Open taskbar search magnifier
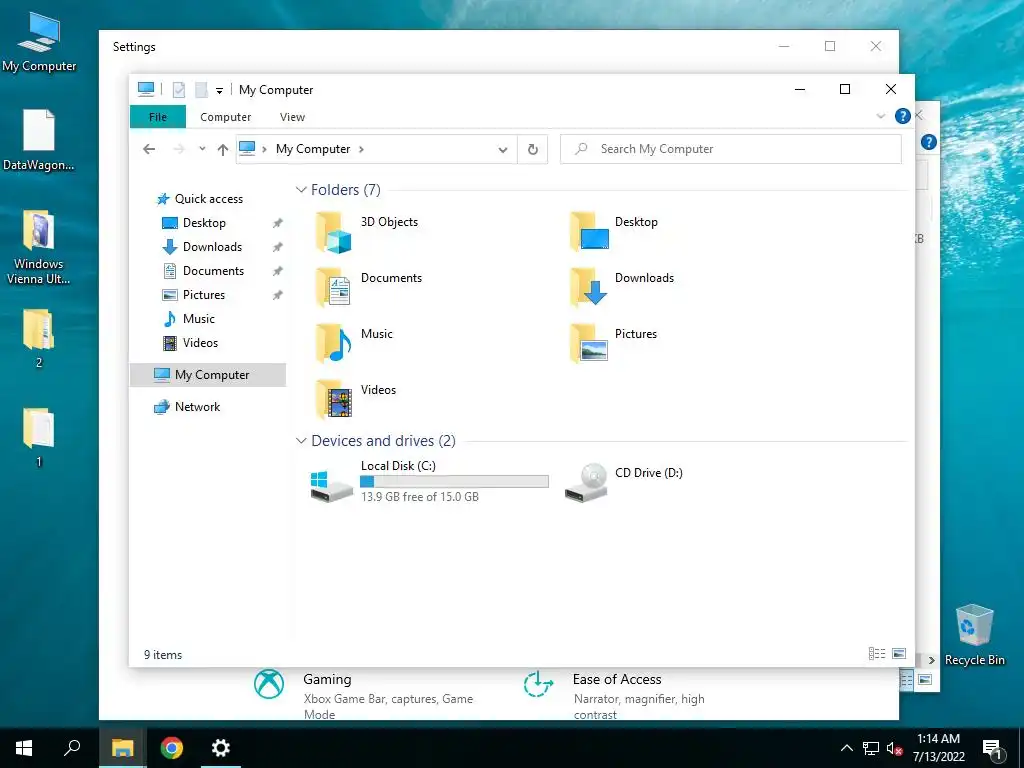 (72, 748)
